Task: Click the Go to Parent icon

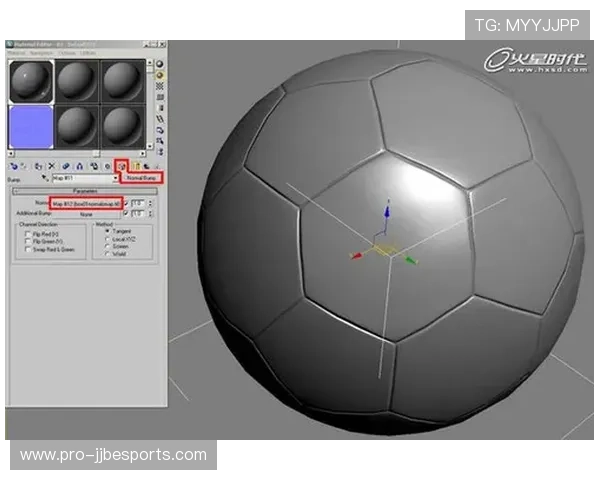Action: [x=146, y=166]
